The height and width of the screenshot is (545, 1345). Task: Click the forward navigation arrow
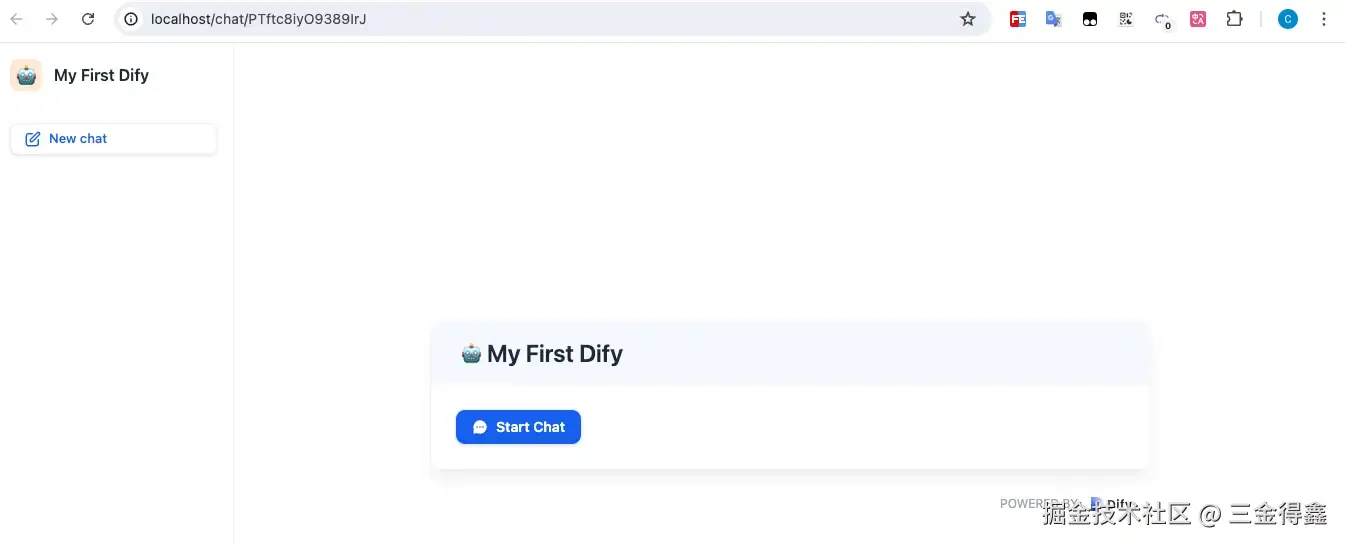[x=52, y=19]
